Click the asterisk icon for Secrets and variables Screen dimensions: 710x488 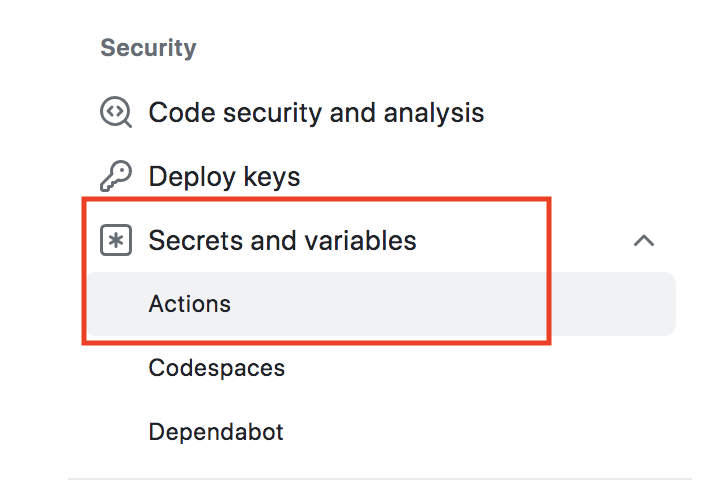(116, 240)
